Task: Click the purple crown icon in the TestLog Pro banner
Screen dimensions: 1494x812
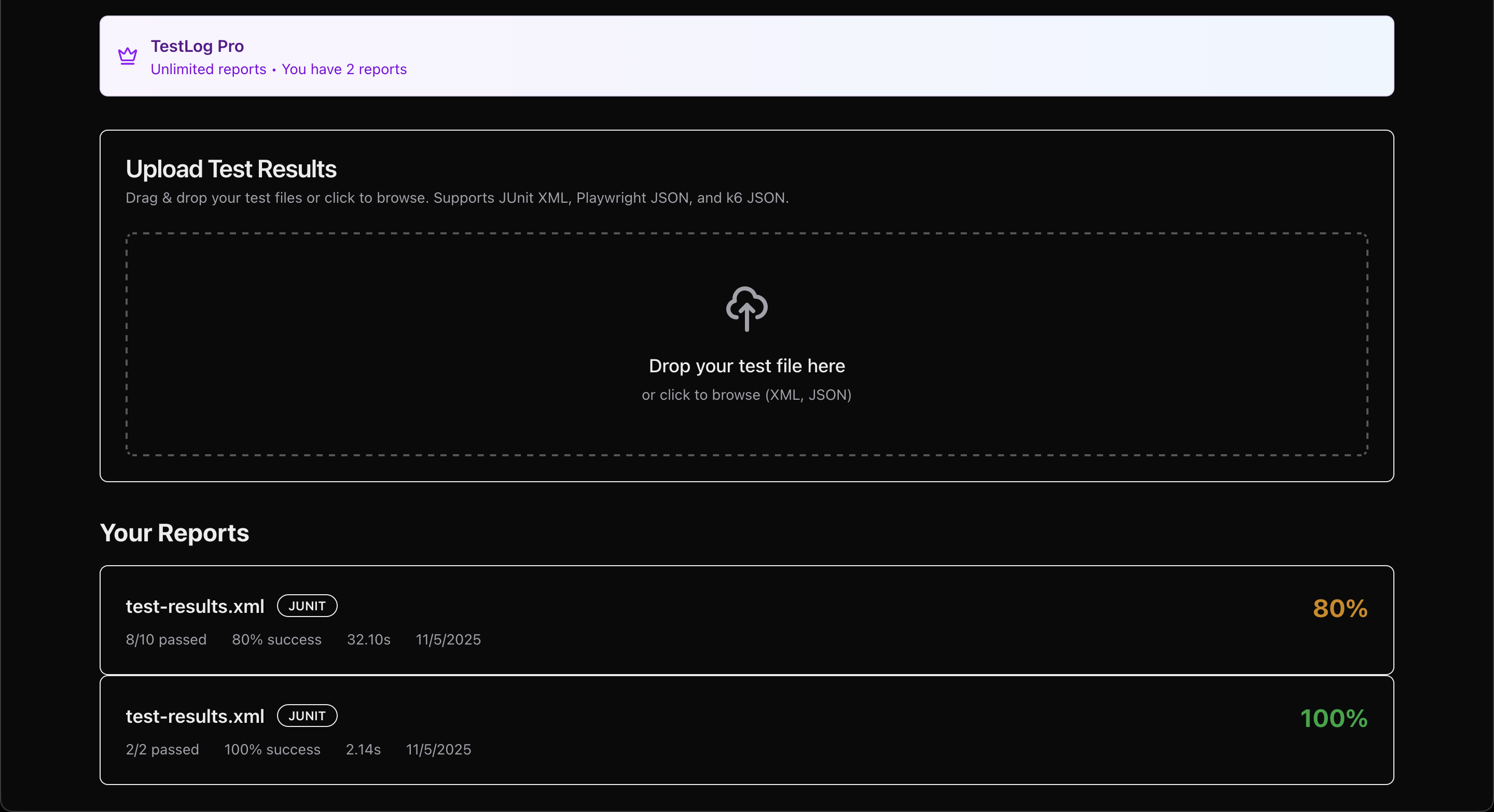Action: [x=127, y=55]
